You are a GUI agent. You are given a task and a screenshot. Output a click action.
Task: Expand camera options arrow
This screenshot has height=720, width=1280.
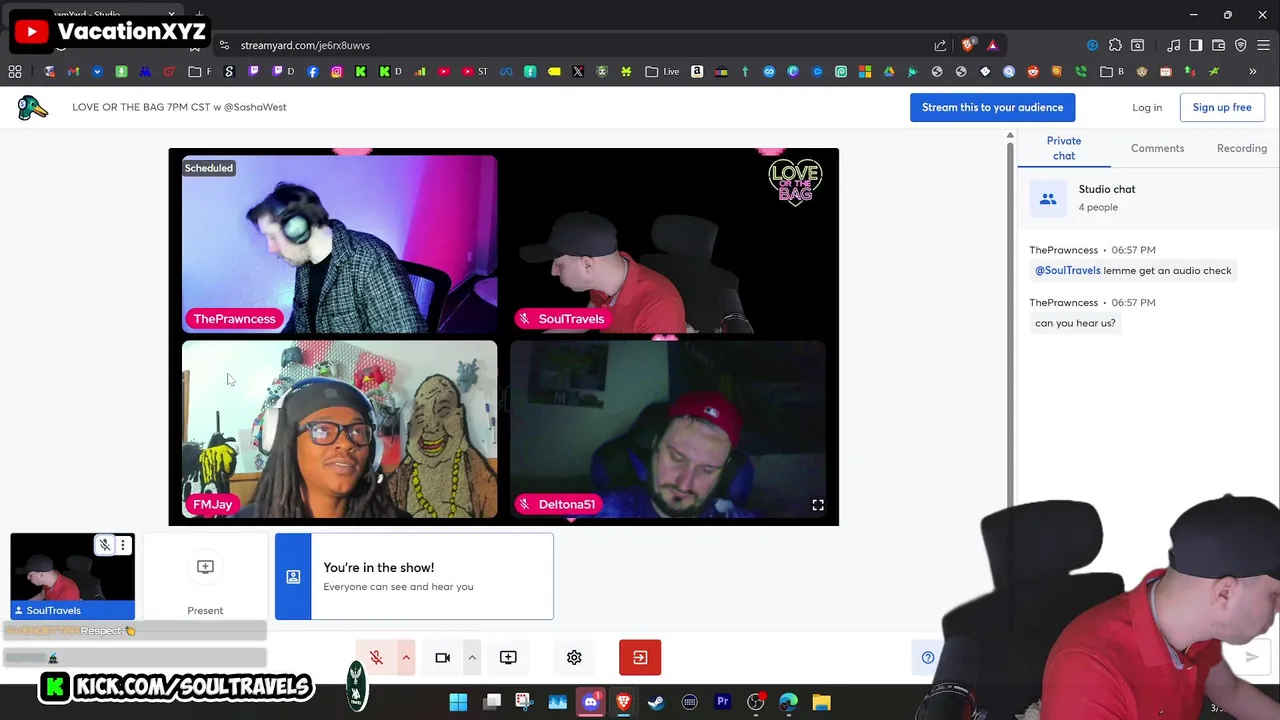coord(472,657)
